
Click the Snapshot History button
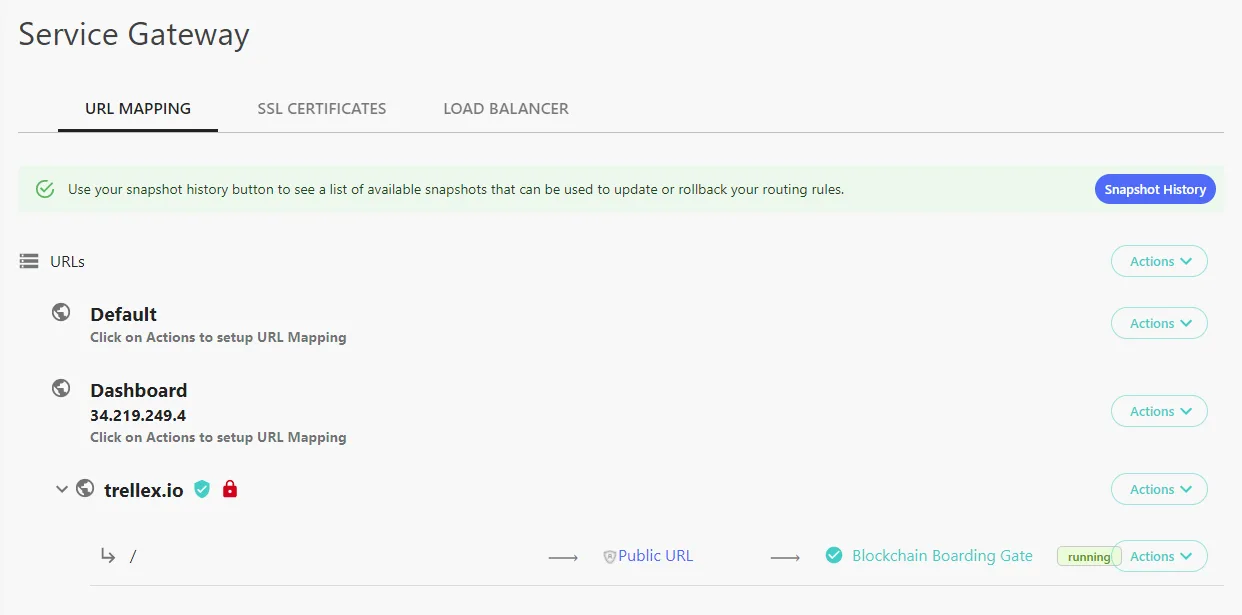pos(1155,189)
